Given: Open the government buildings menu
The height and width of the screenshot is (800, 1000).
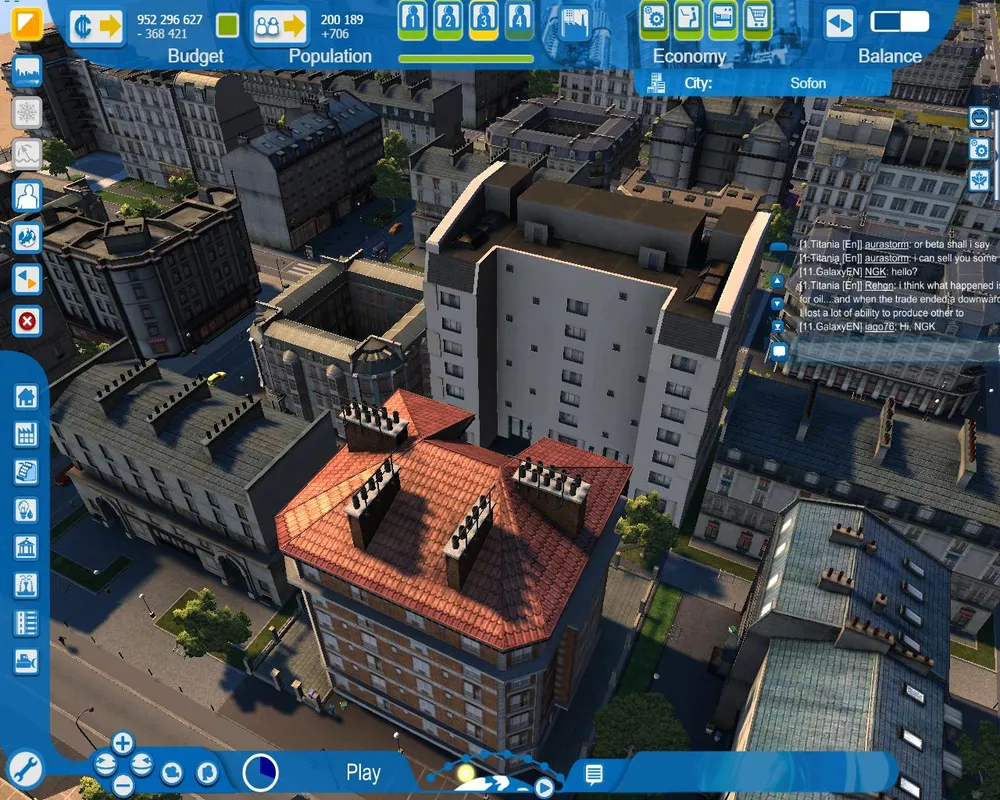Looking at the screenshot, I should pyautogui.click(x=26, y=547).
